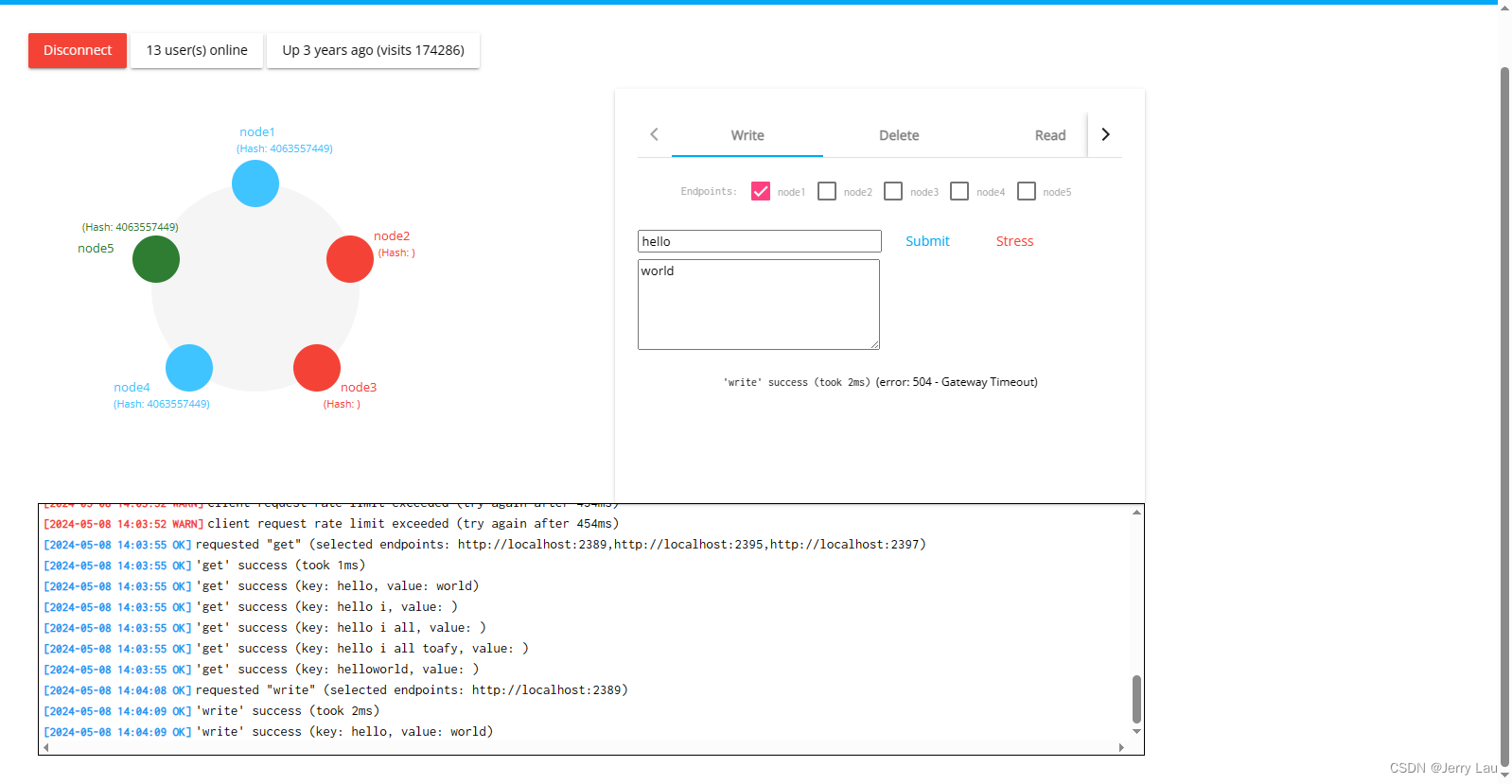Click the node2 label text
Image resolution: width=1512 pixels, height=784 pixels.
tap(392, 235)
